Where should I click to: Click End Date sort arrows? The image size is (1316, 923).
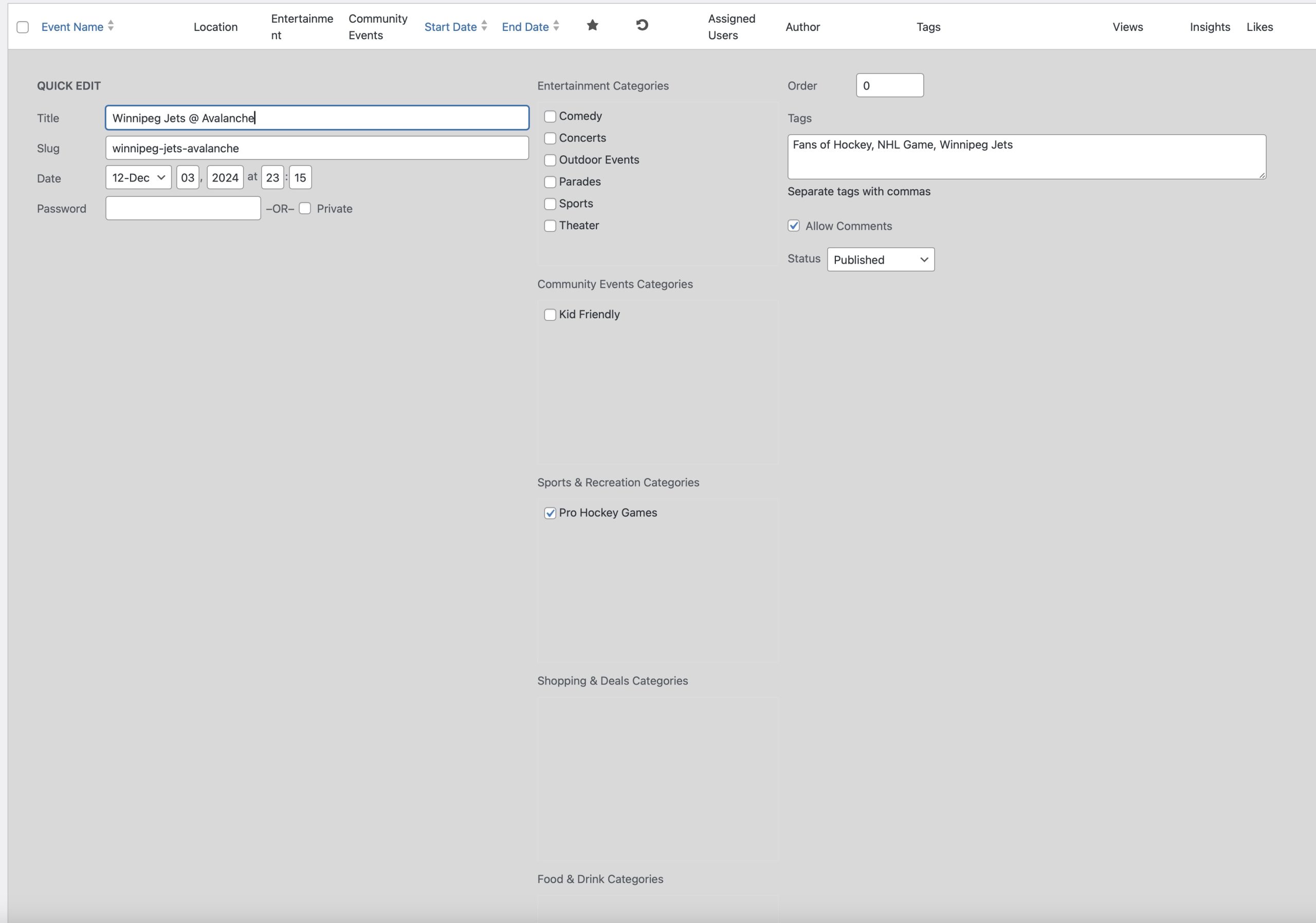pos(556,26)
